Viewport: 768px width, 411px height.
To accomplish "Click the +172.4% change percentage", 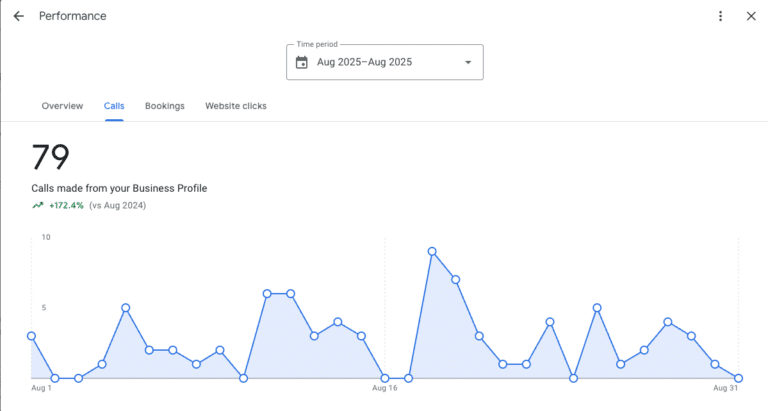I will pos(66,205).
